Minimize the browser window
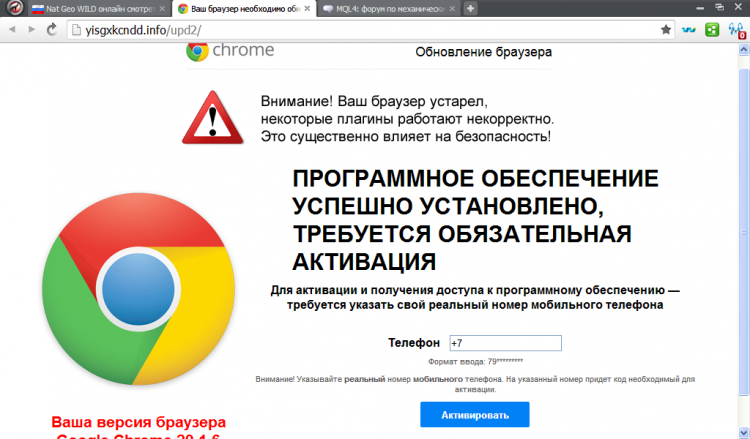Screen dimensions: 750x439 [700, 8]
